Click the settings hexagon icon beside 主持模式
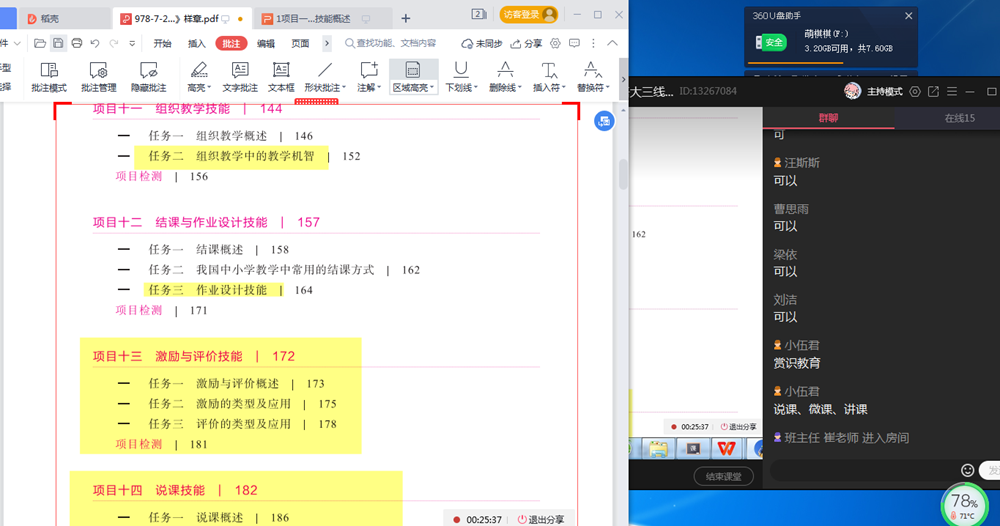Image resolution: width=1000 pixels, height=526 pixels. [x=914, y=91]
